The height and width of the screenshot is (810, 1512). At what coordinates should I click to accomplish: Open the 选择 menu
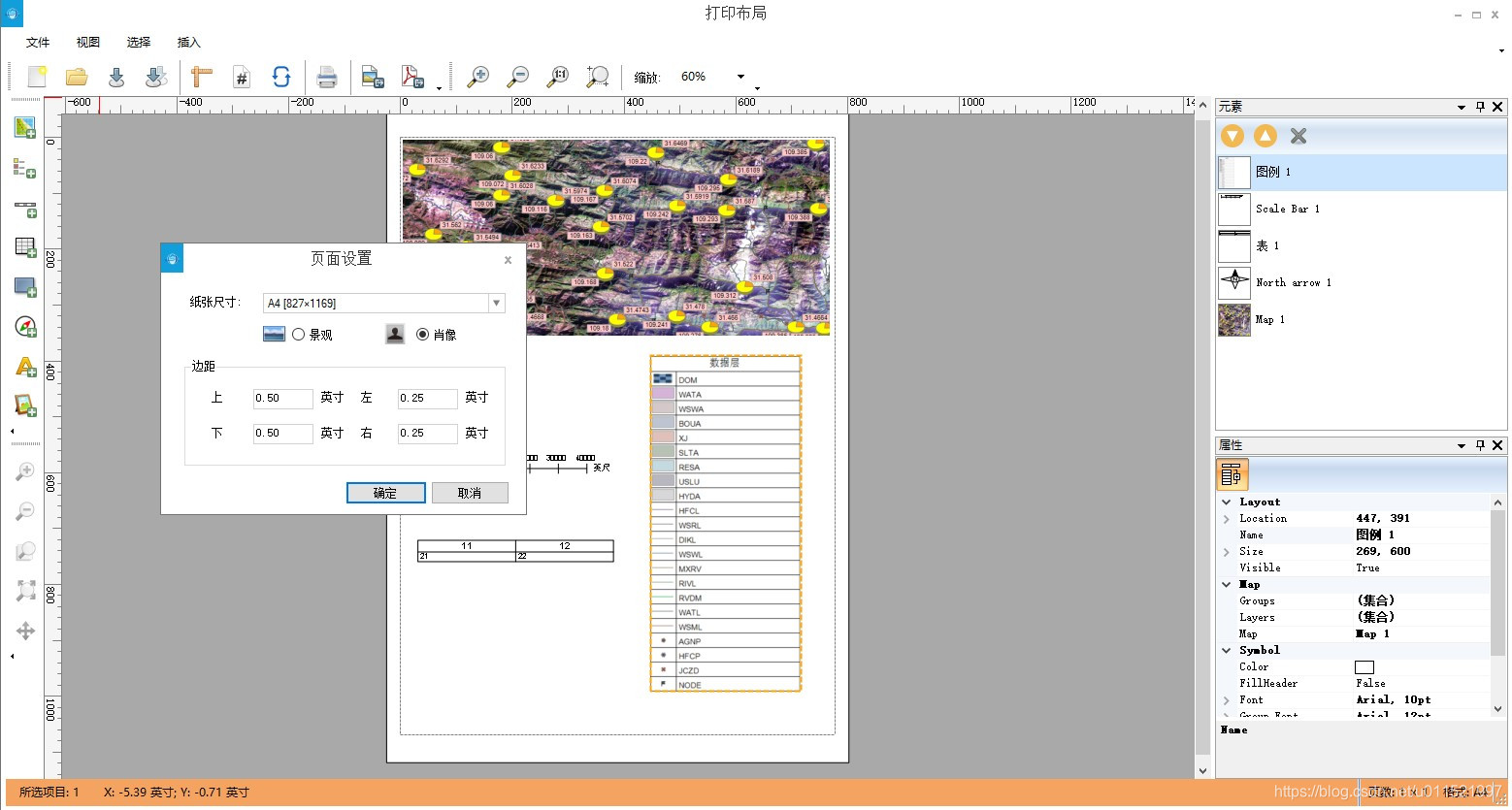pos(139,43)
